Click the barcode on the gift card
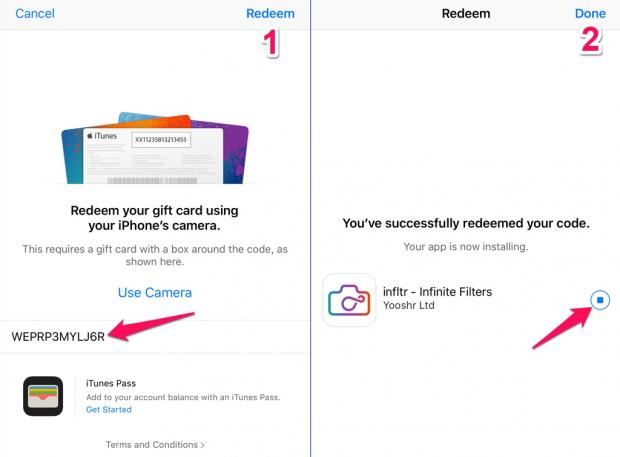 pyautogui.click(x=152, y=181)
